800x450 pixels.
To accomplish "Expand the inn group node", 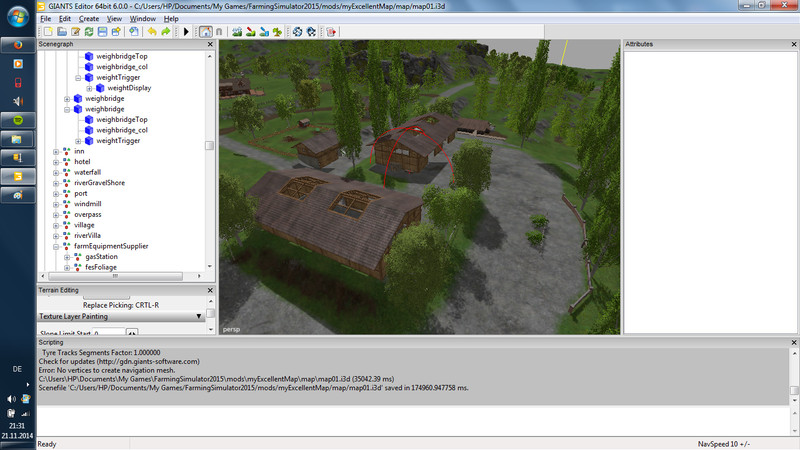I will pos(56,152).
